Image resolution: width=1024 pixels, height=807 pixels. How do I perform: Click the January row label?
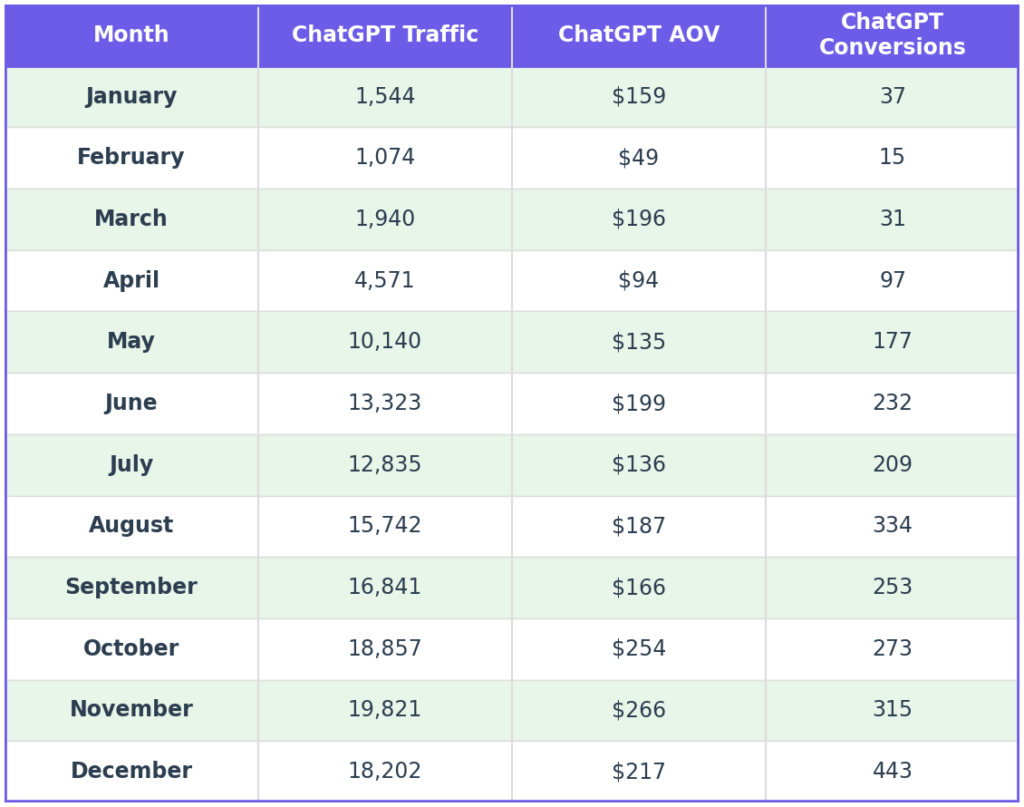[131, 97]
